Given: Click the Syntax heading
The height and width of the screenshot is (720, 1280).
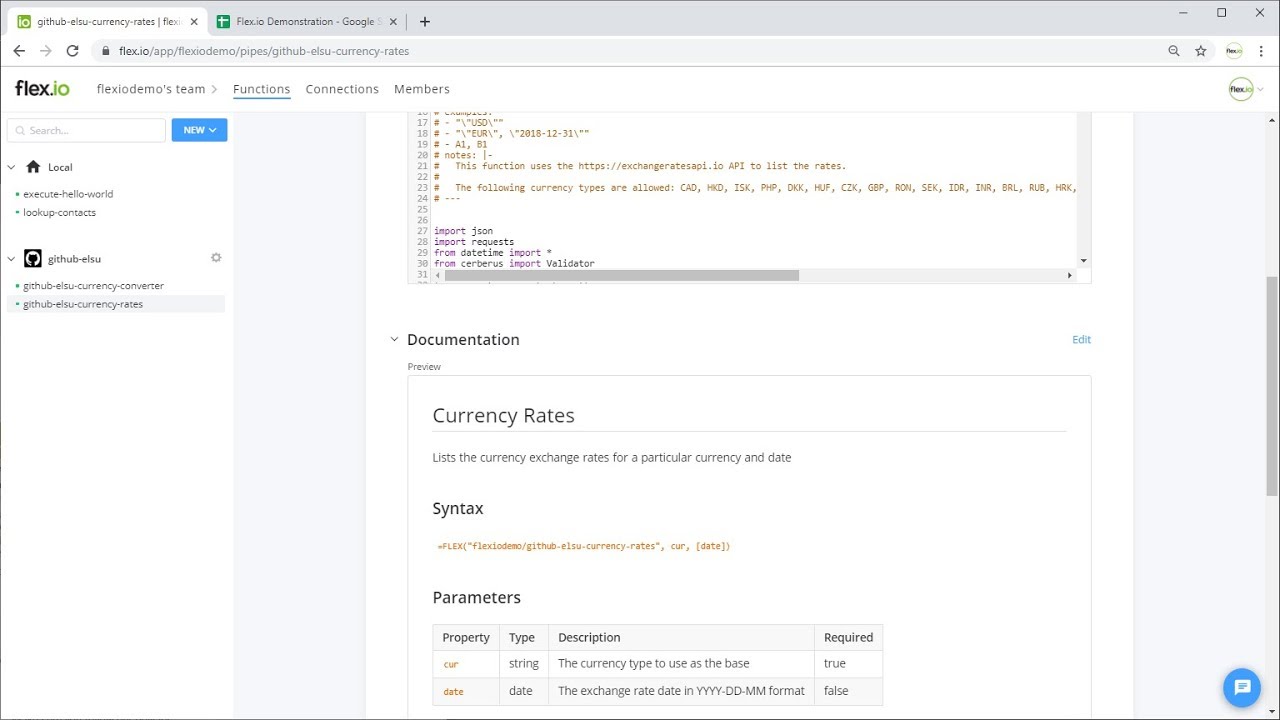Looking at the screenshot, I should pos(458,508).
